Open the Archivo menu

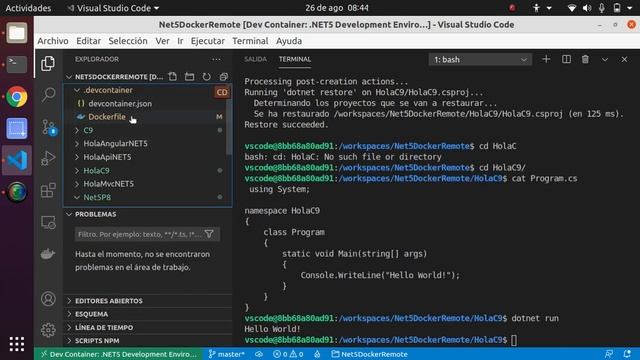53,41
